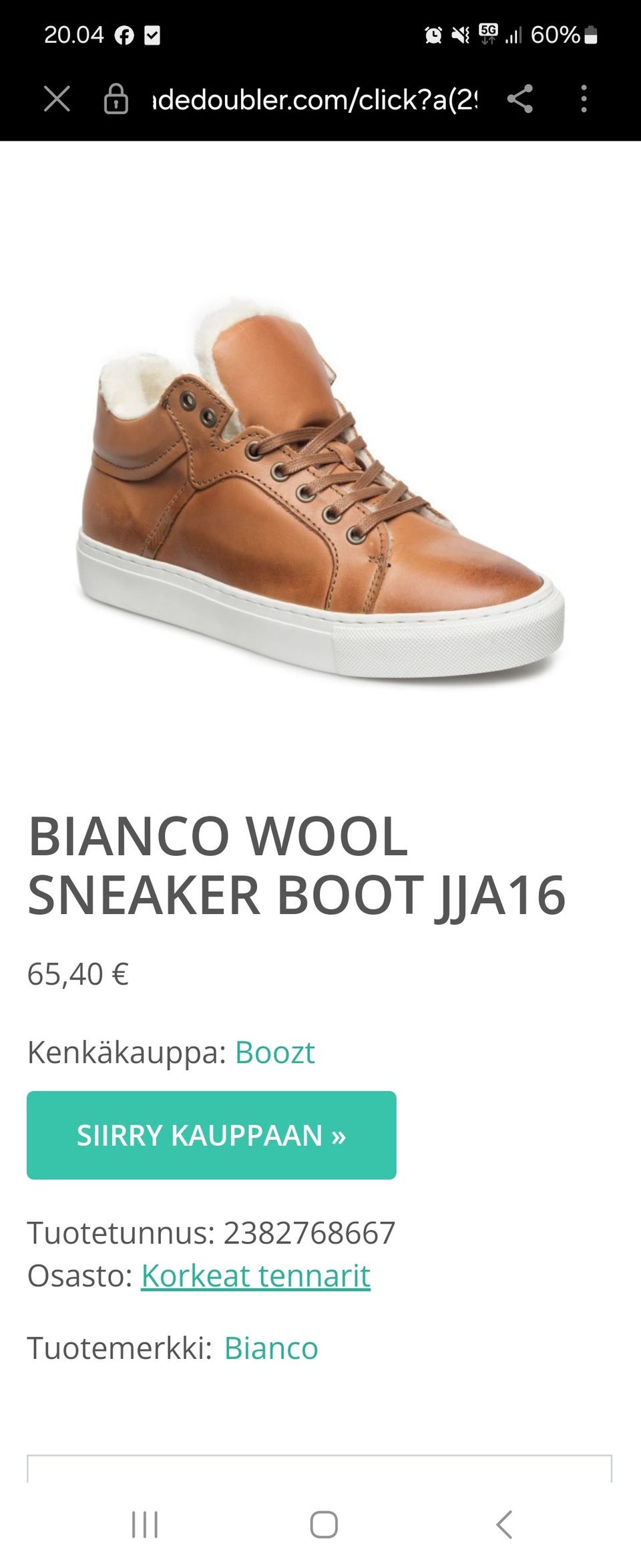641x1568 pixels.
Task: Tap the checkmark task notification icon
Action: [152, 35]
